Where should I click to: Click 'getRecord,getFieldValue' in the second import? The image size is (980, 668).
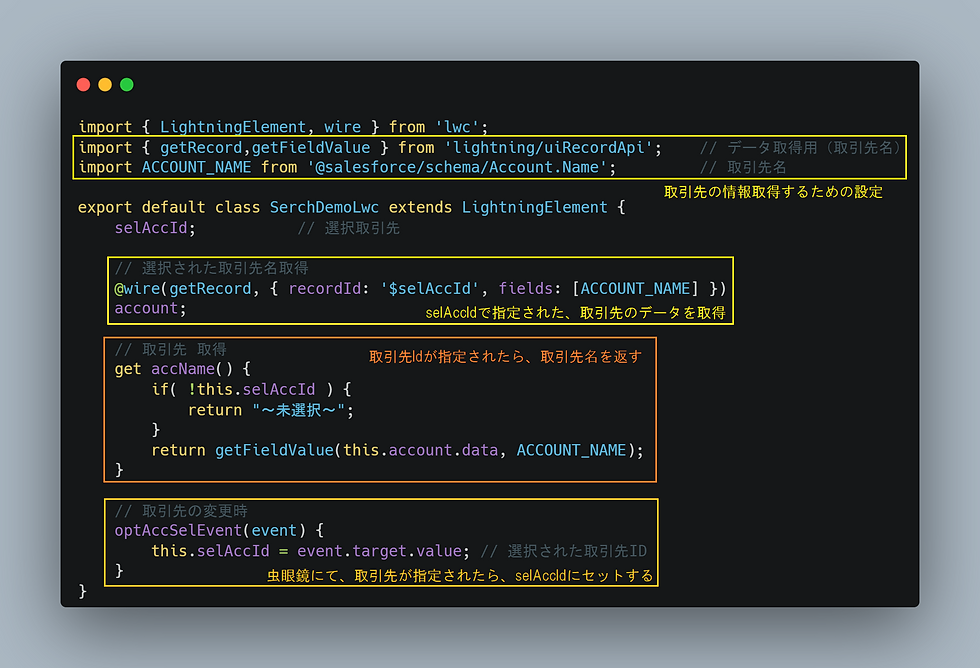[265, 147]
